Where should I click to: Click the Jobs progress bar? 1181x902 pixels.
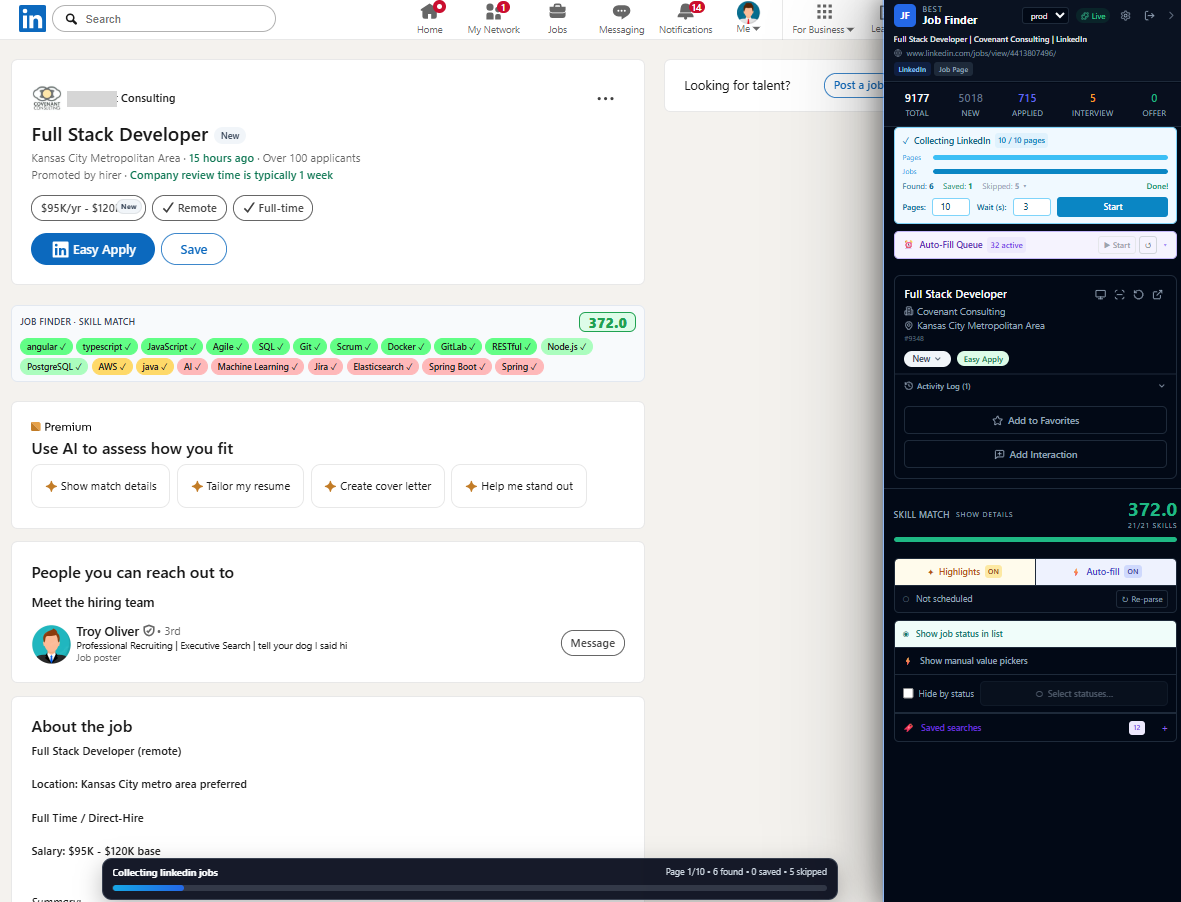pyautogui.click(x=1051, y=172)
